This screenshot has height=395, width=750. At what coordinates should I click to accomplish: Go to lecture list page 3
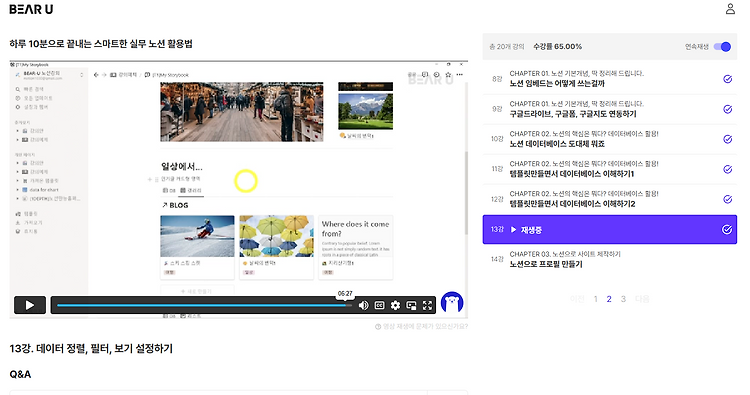coord(623,299)
